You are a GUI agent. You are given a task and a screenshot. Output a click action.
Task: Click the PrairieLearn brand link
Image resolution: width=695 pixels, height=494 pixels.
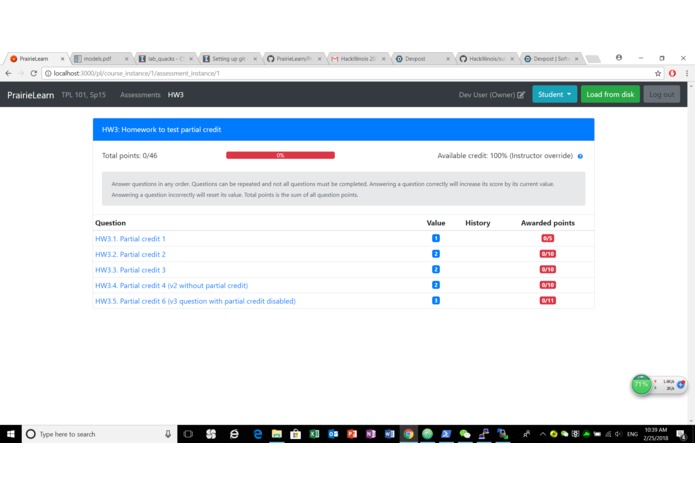pos(31,95)
